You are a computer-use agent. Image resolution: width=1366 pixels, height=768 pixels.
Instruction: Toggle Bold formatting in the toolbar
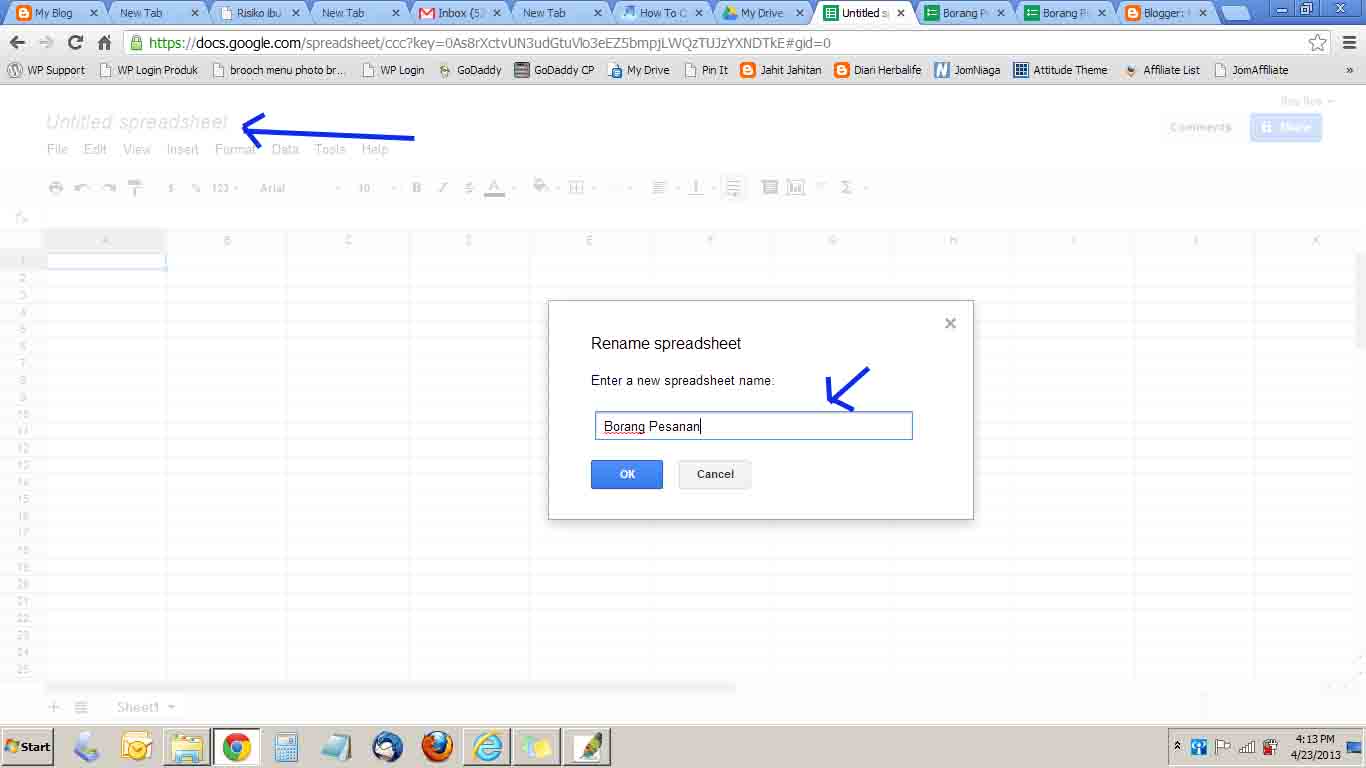click(417, 188)
